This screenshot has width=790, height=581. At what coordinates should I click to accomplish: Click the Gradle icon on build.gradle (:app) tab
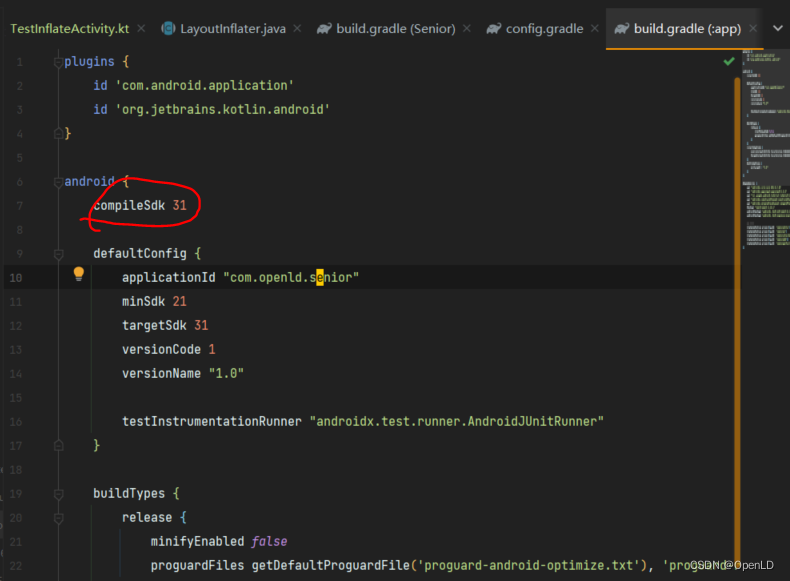pyautogui.click(x=621, y=28)
